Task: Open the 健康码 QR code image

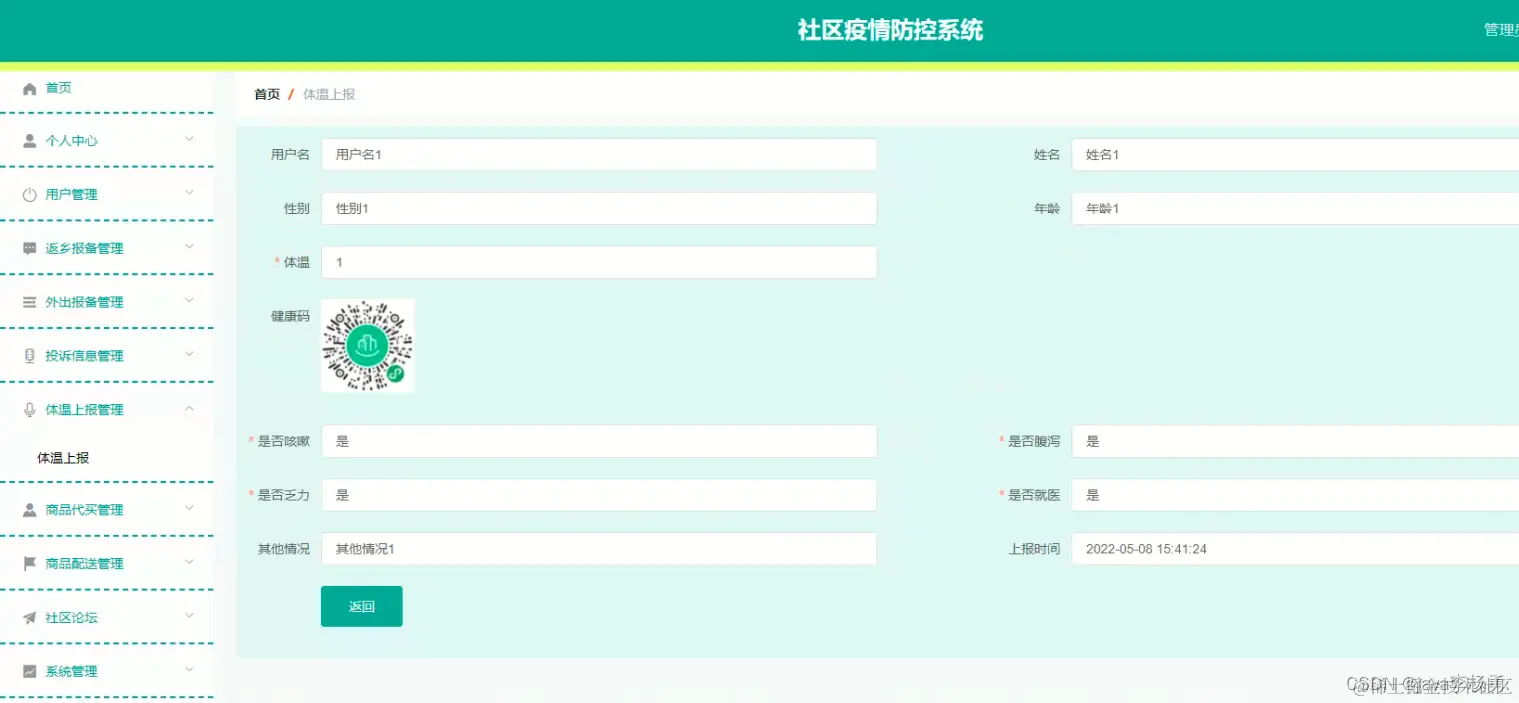Action: 368,346
